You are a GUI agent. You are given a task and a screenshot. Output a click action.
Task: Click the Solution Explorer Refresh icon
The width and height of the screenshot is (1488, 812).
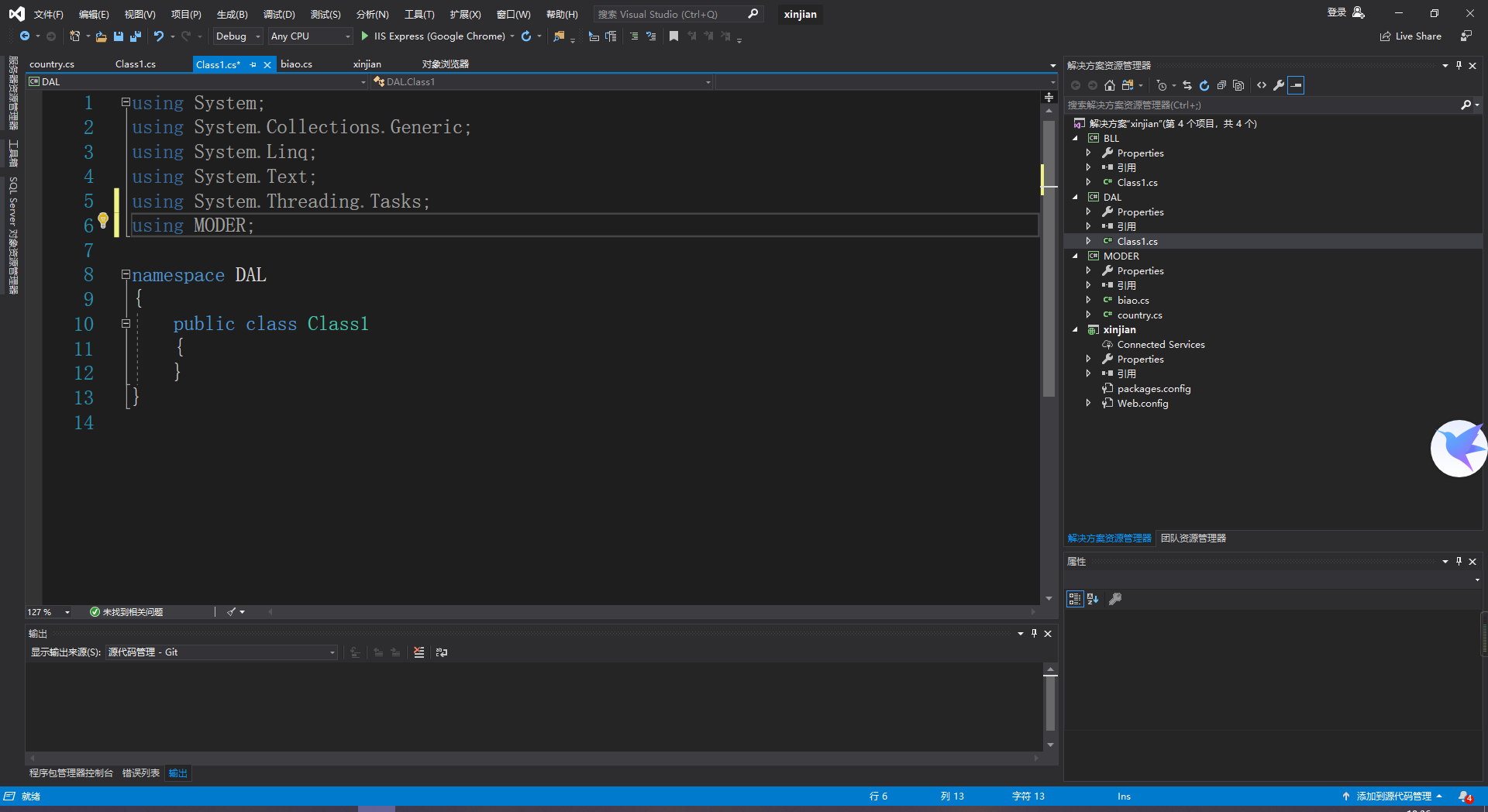coord(1204,85)
